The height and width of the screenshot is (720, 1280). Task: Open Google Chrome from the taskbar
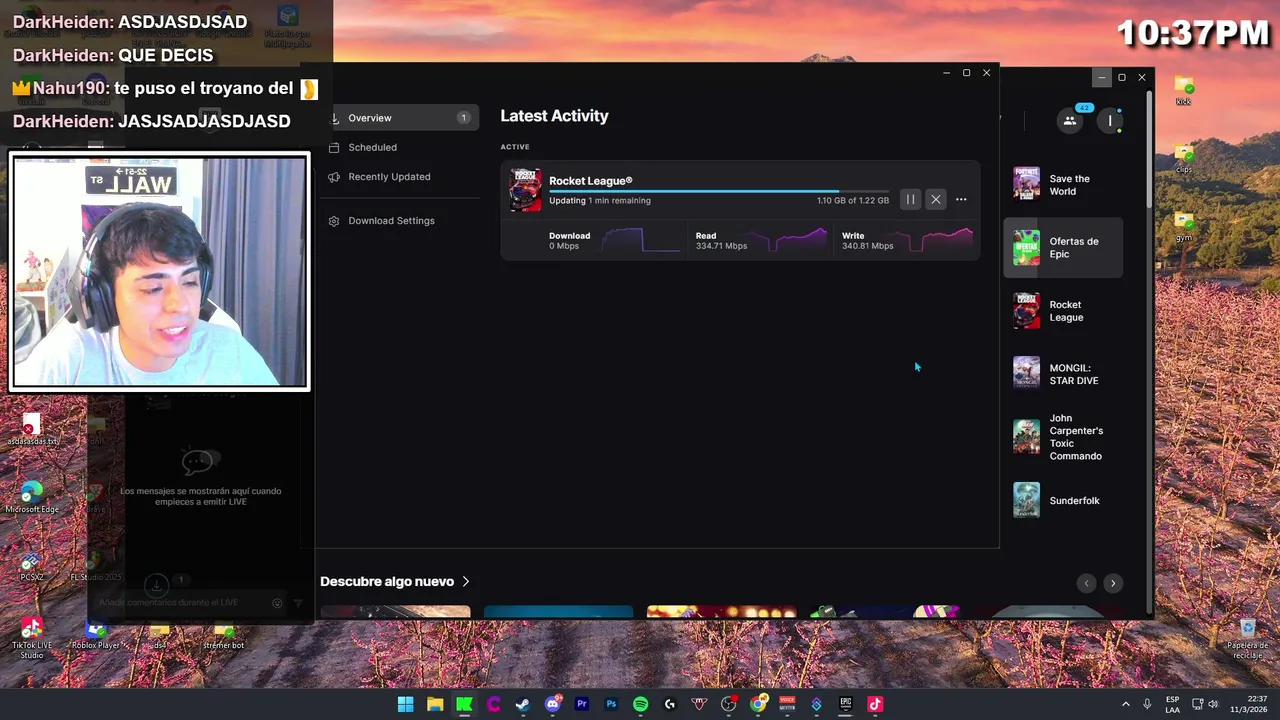point(758,704)
